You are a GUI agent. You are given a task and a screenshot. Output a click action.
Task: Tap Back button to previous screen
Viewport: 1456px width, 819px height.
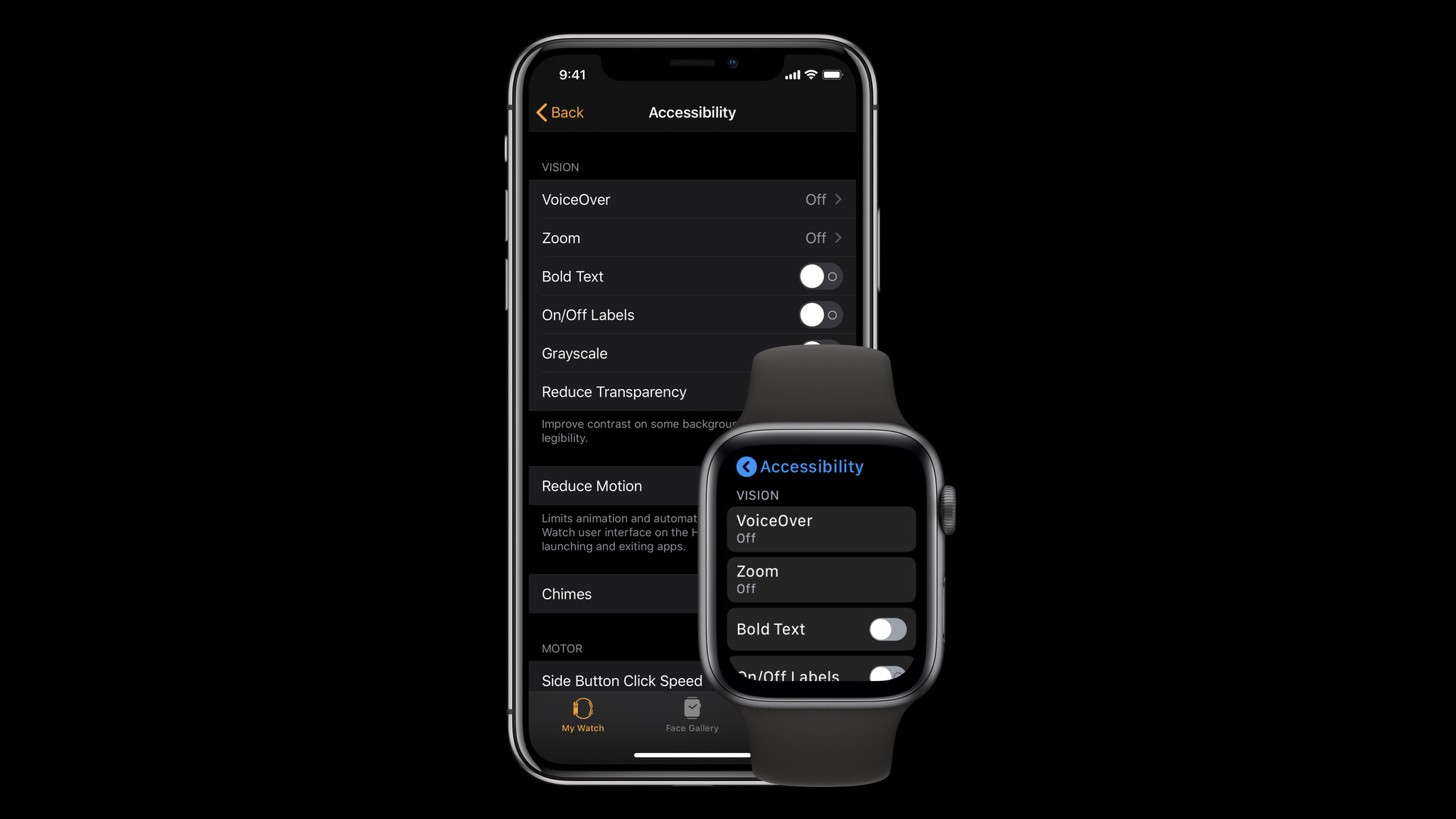point(558,112)
